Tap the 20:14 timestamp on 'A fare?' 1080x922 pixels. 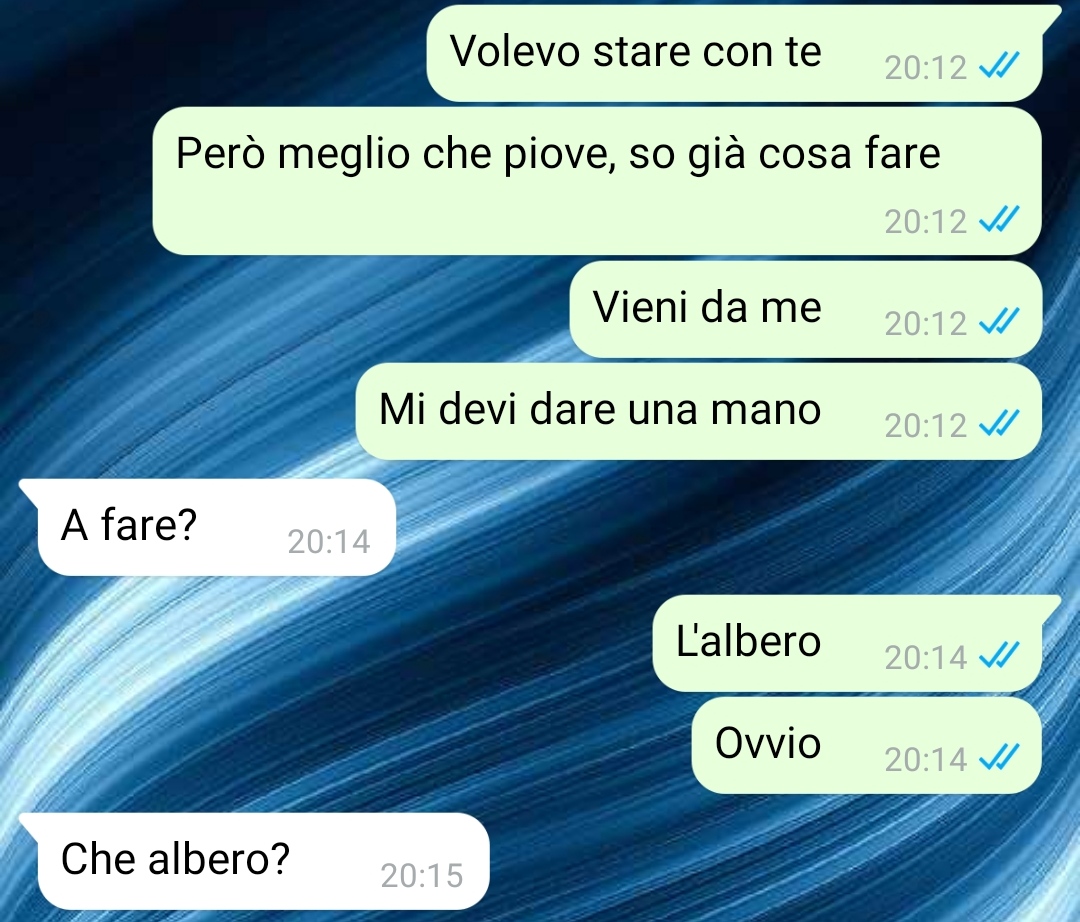point(329,542)
